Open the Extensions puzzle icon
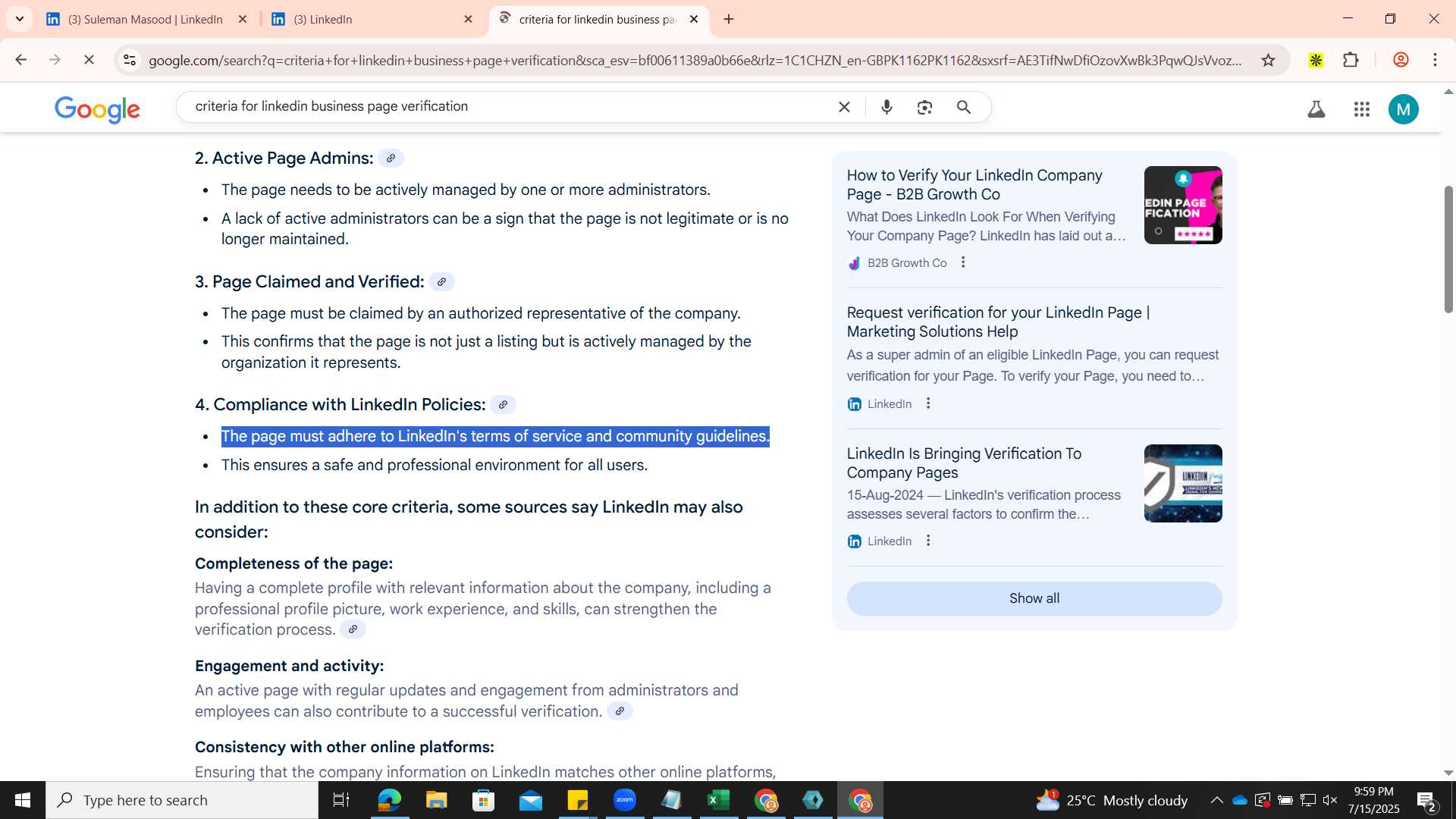The image size is (1456, 819). click(x=1351, y=60)
